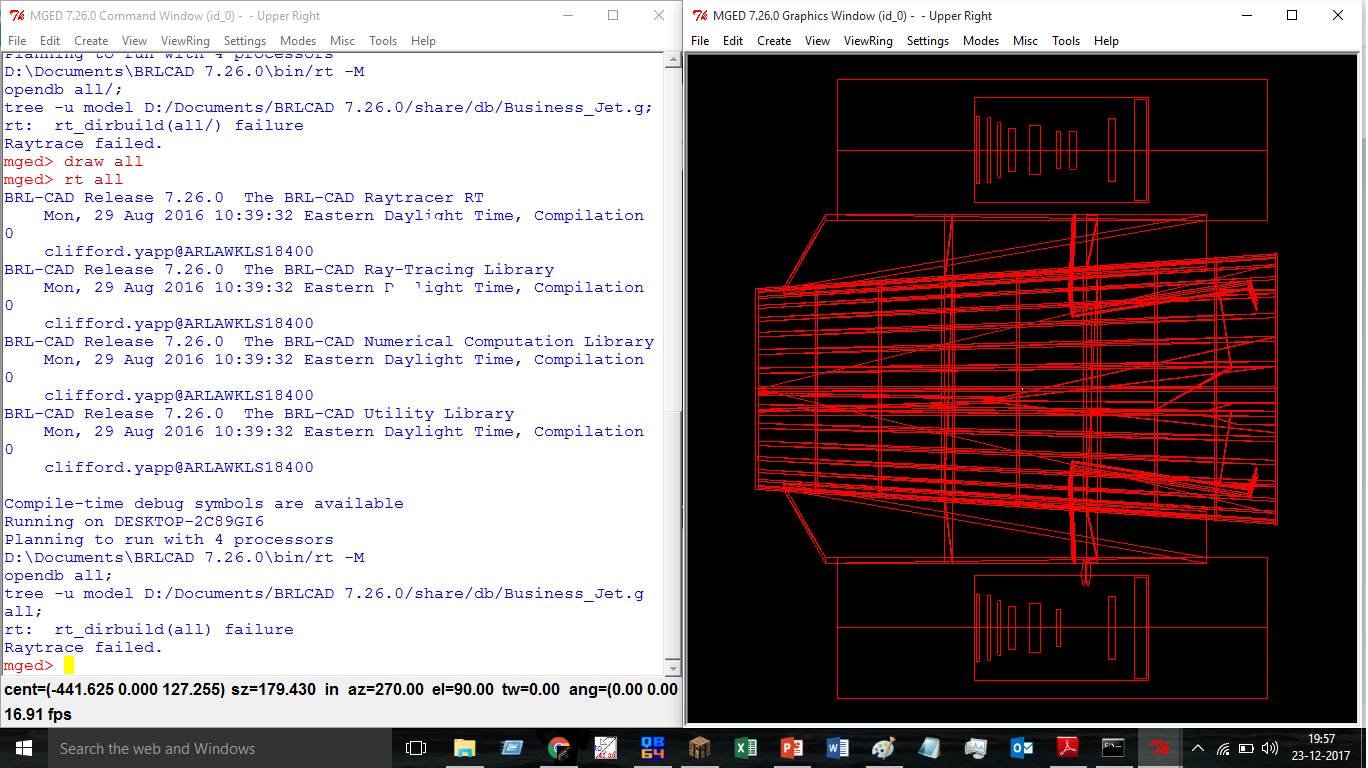Open Task View from the taskbar
Image resolution: width=1368 pixels, height=768 pixels.
tap(416, 748)
